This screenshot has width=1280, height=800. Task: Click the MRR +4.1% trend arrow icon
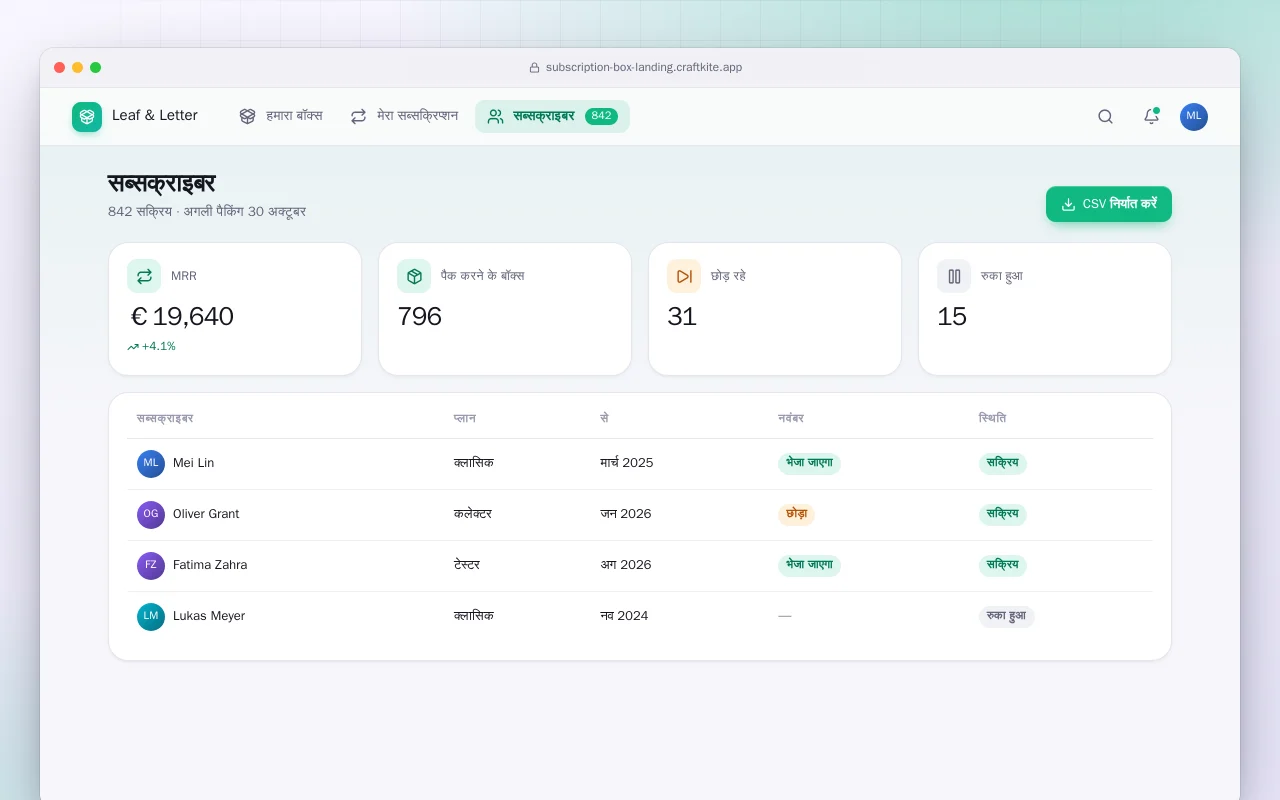coord(133,347)
